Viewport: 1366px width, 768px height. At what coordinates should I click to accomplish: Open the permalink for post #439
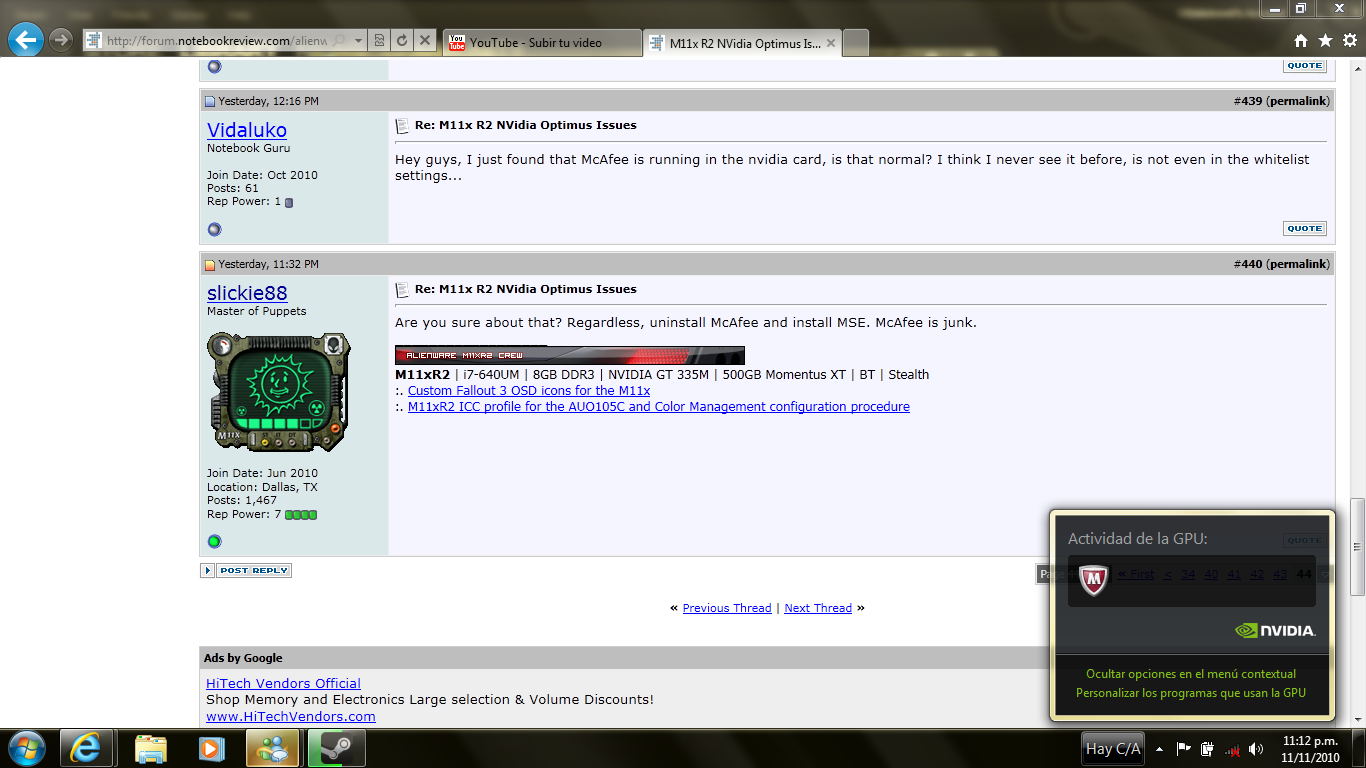(1298, 101)
